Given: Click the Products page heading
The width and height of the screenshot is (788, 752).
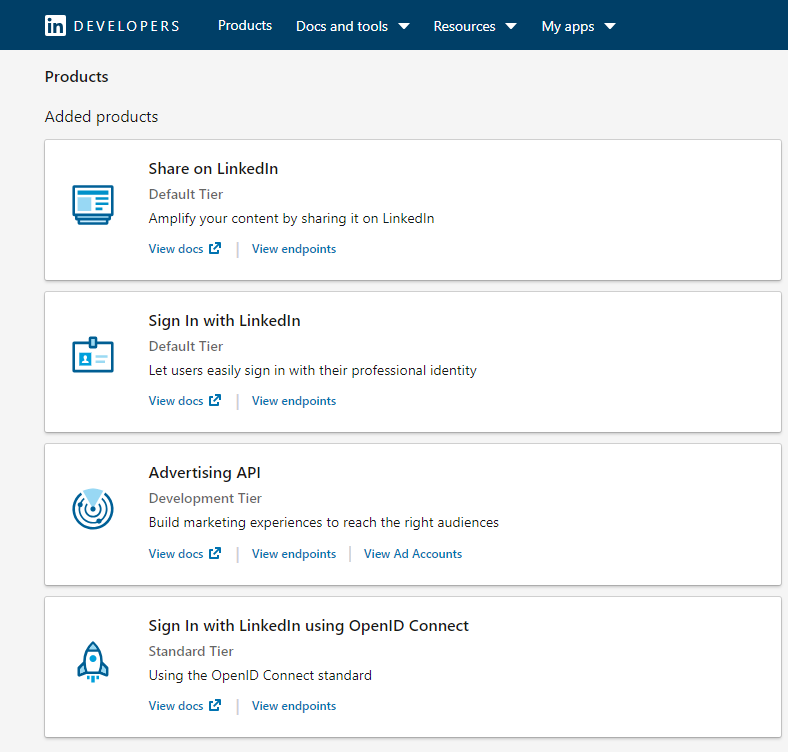Looking at the screenshot, I should click(x=76, y=76).
